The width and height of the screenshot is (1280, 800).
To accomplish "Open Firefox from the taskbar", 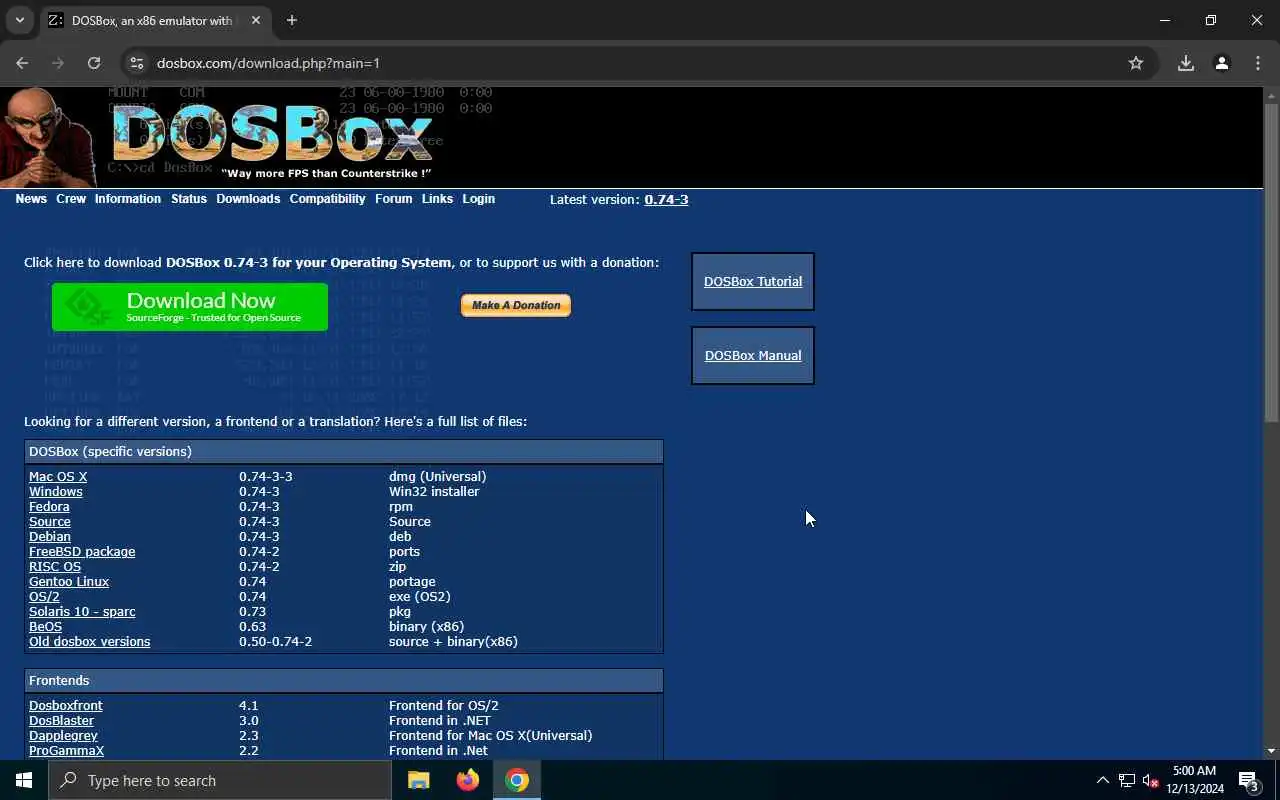I will pos(468,780).
